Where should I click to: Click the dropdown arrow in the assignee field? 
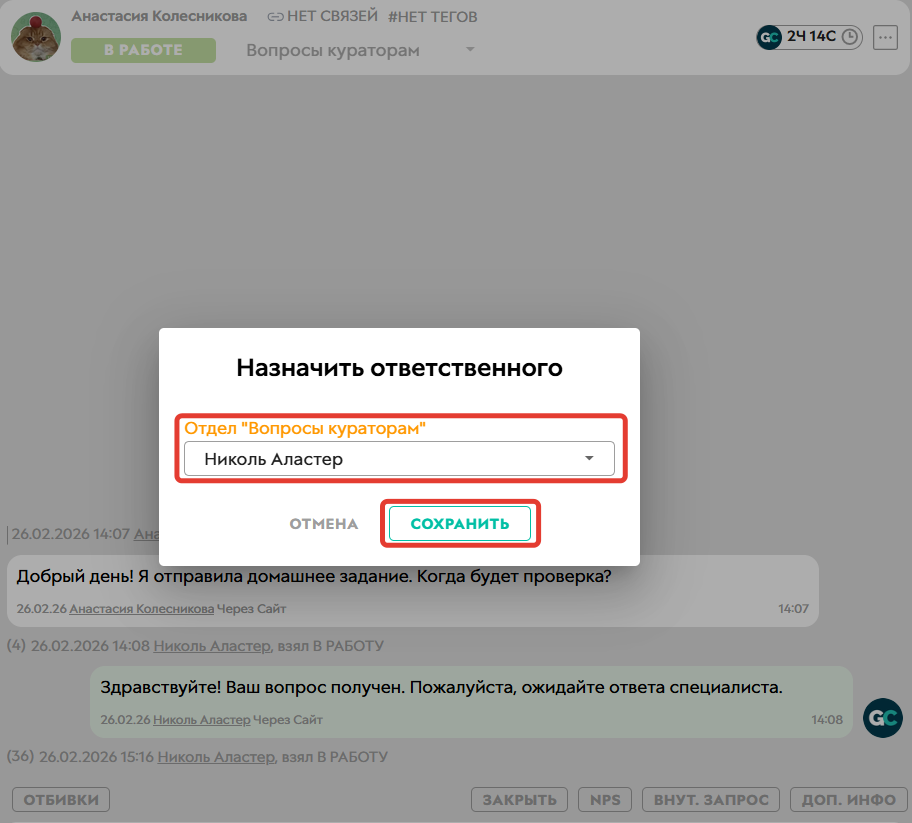[x=589, y=458]
